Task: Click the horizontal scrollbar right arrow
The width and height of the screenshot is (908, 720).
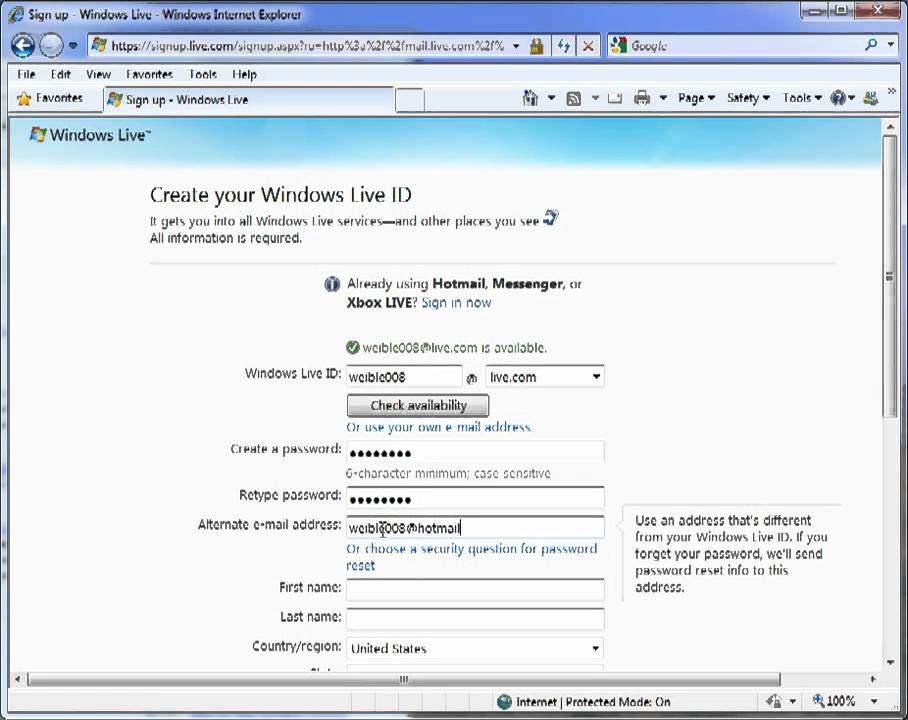Action: pyautogui.click(x=873, y=679)
